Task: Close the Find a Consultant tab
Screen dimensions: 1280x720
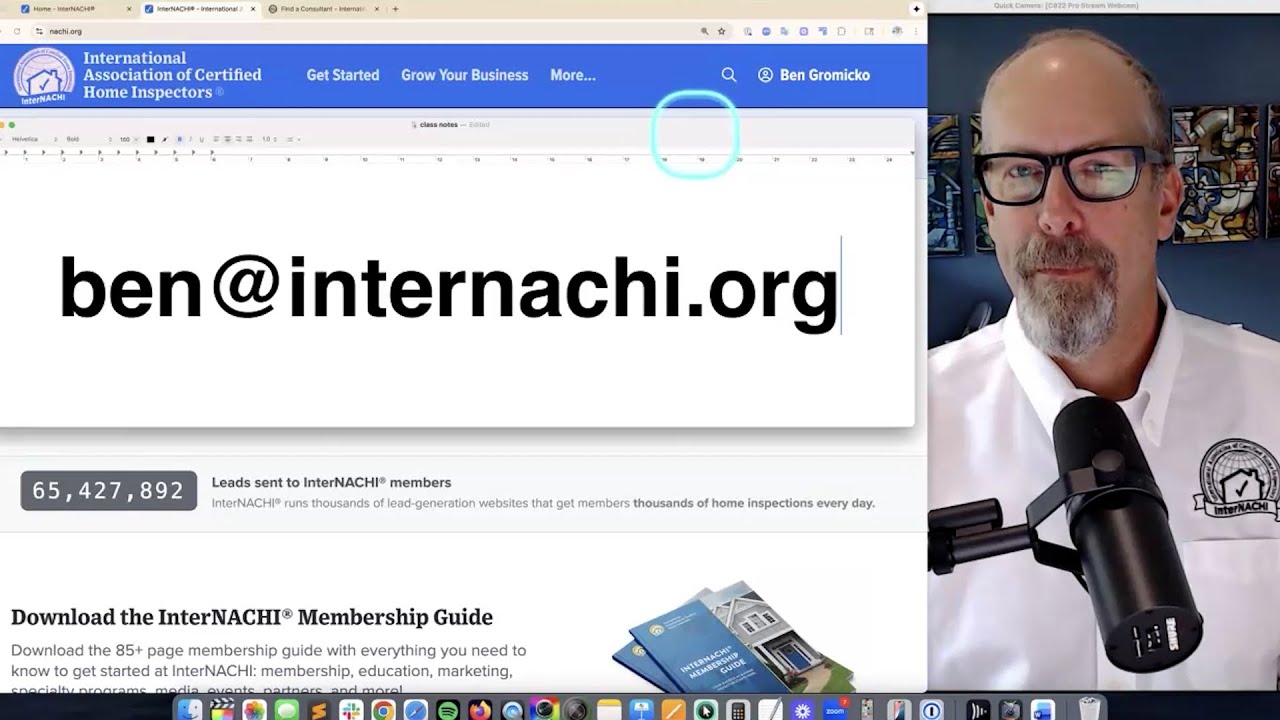Action: (x=376, y=9)
